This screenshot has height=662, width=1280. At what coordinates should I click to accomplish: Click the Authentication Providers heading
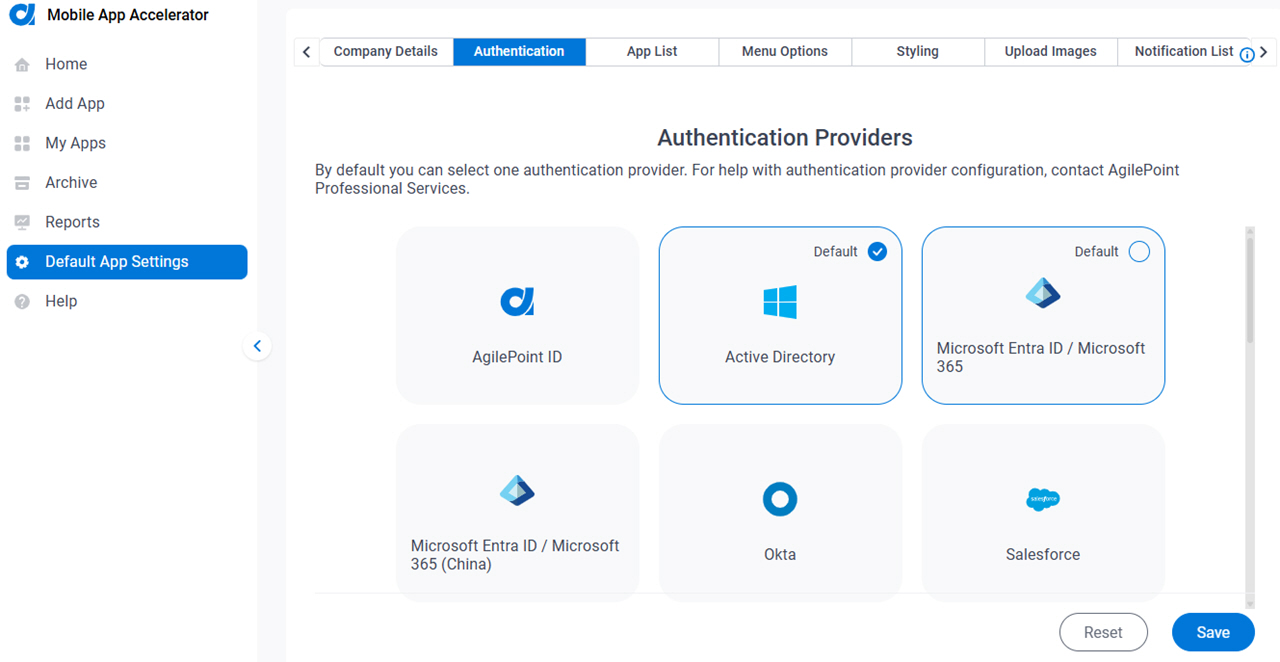(x=785, y=138)
